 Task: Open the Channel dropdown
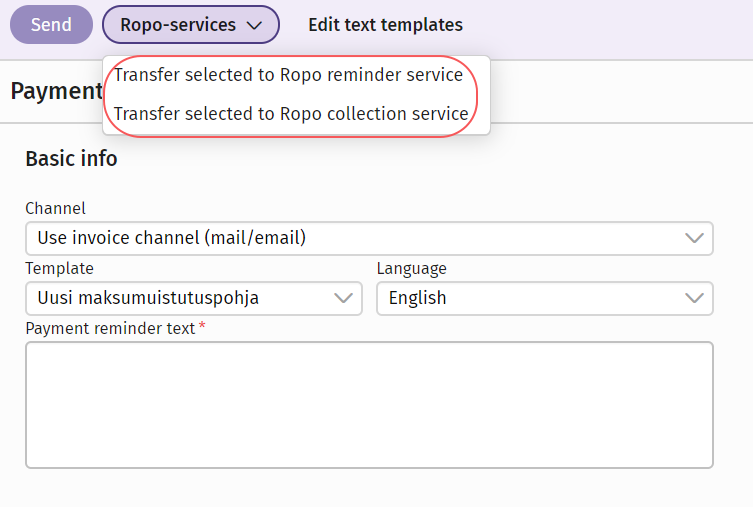[369, 238]
